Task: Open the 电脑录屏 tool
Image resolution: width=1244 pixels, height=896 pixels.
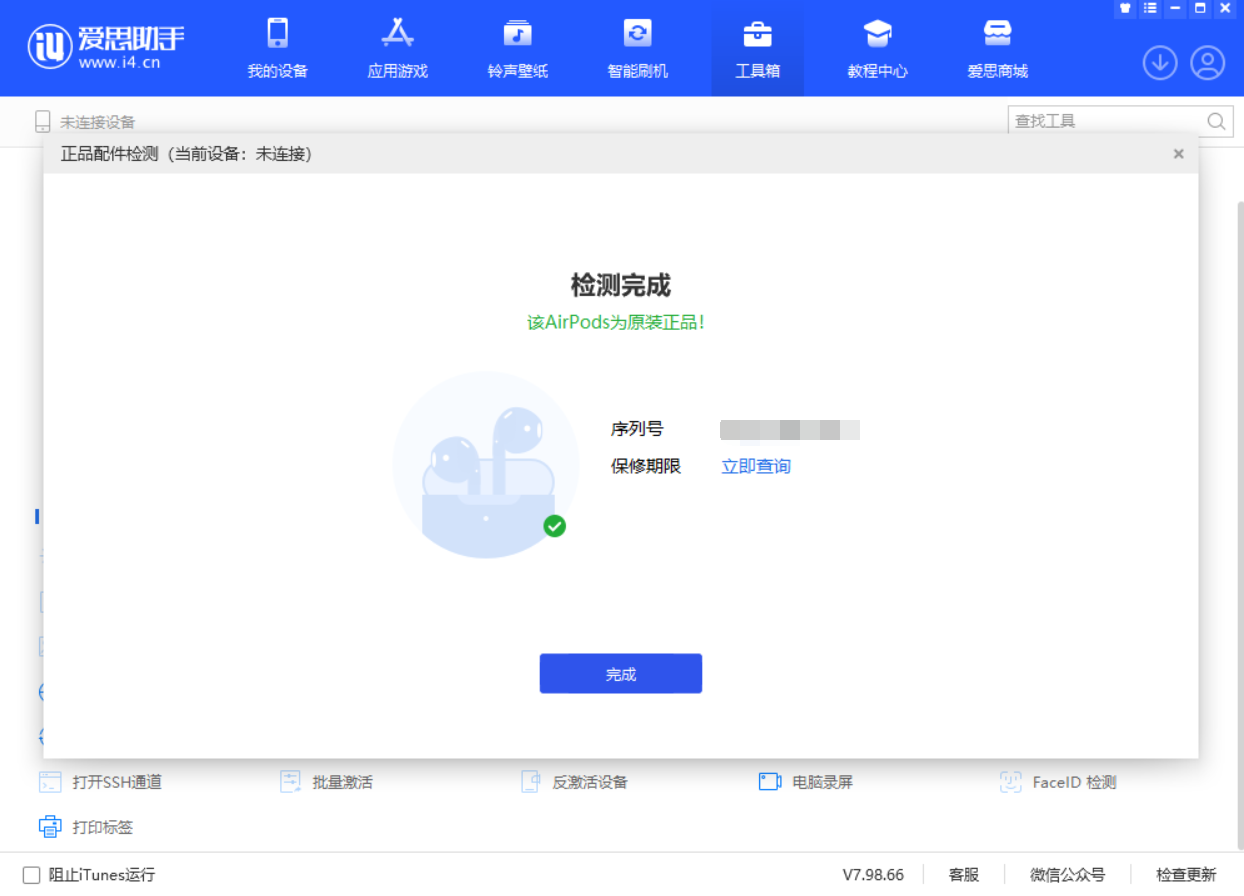Action: 806,782
